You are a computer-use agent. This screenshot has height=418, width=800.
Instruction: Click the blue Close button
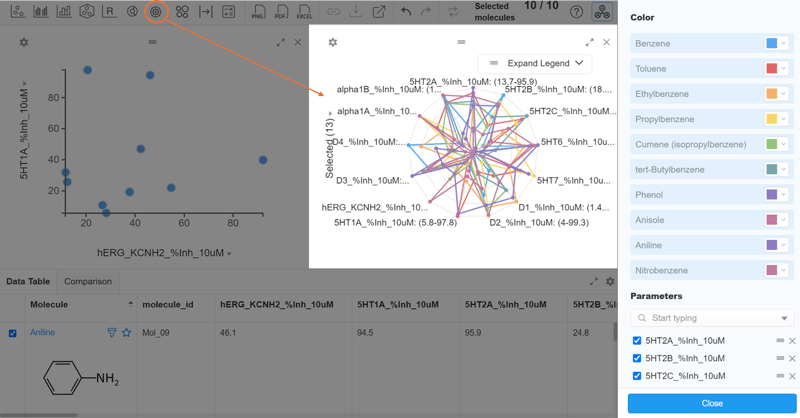(712, 403)
